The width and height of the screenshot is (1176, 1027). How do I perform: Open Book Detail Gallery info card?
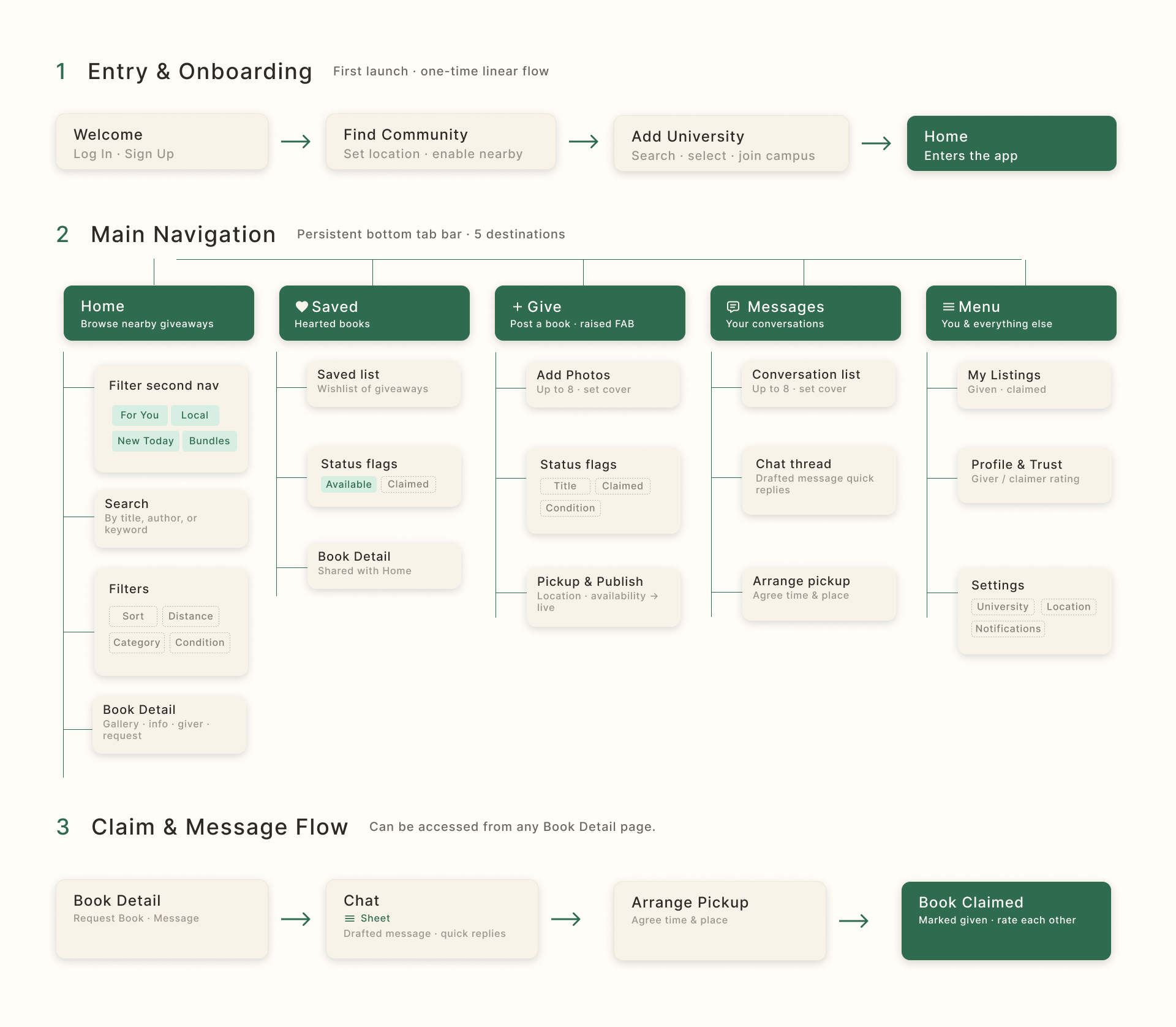(x=169, y=724)
